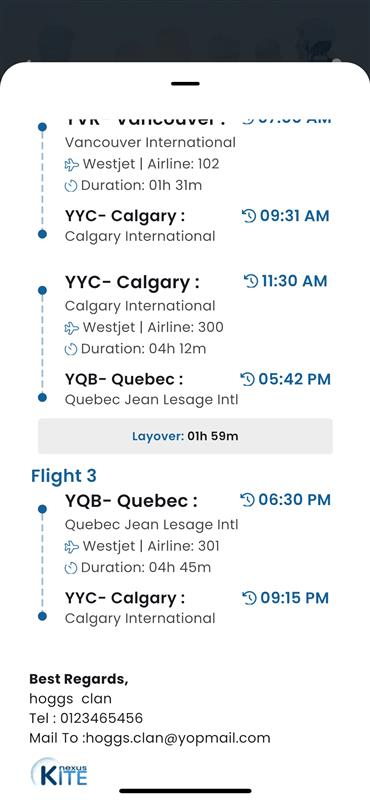Tap the home indicator bar at the bottom
This screenshot has width=370, height=800.
[x=185, y=791]
